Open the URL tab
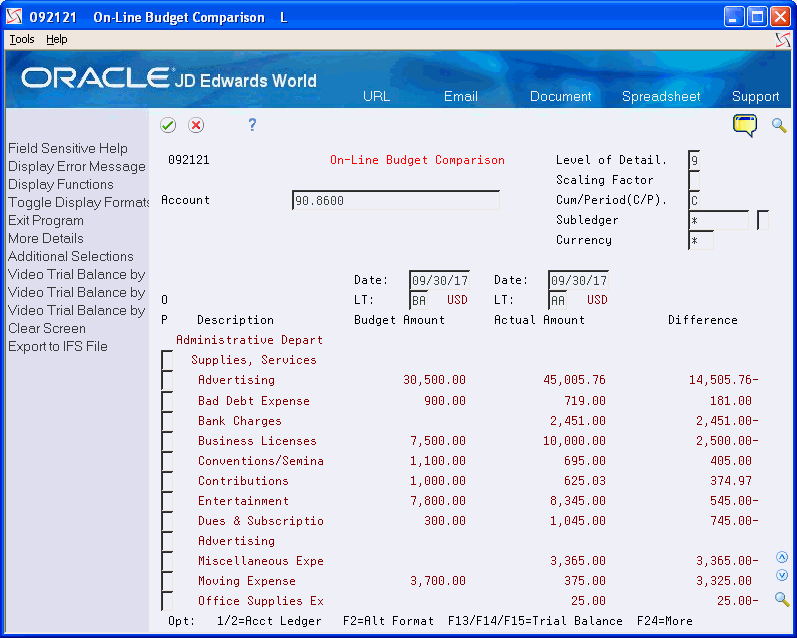797x638 pixels. pyautogui.click(x=377, y=96)
